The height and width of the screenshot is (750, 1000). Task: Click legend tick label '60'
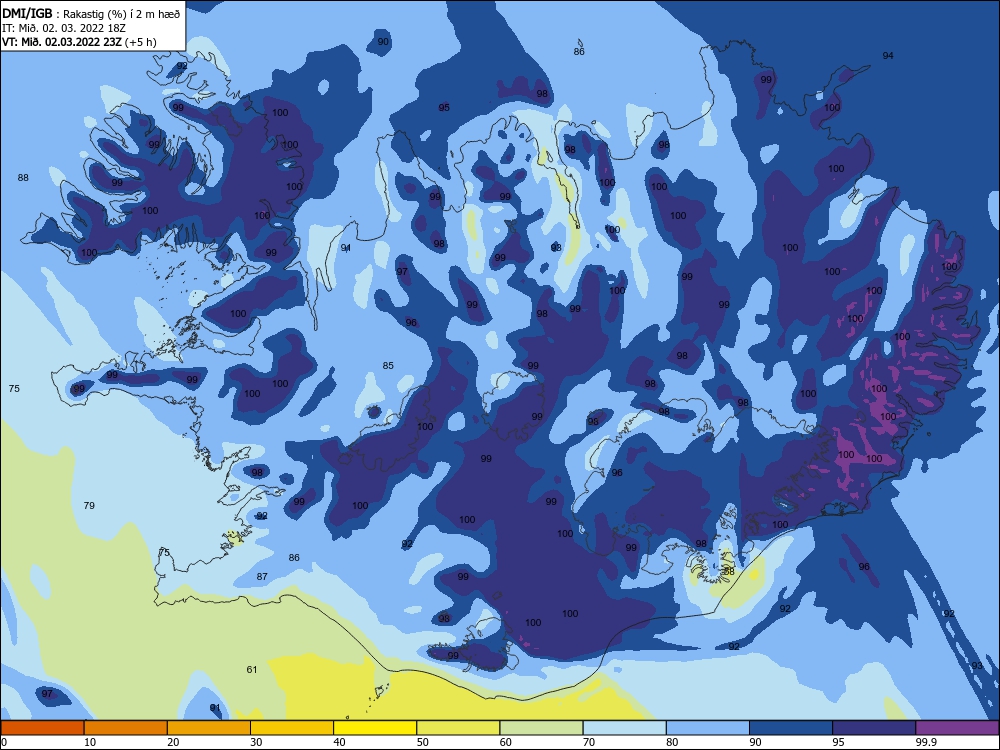(506, 742)
